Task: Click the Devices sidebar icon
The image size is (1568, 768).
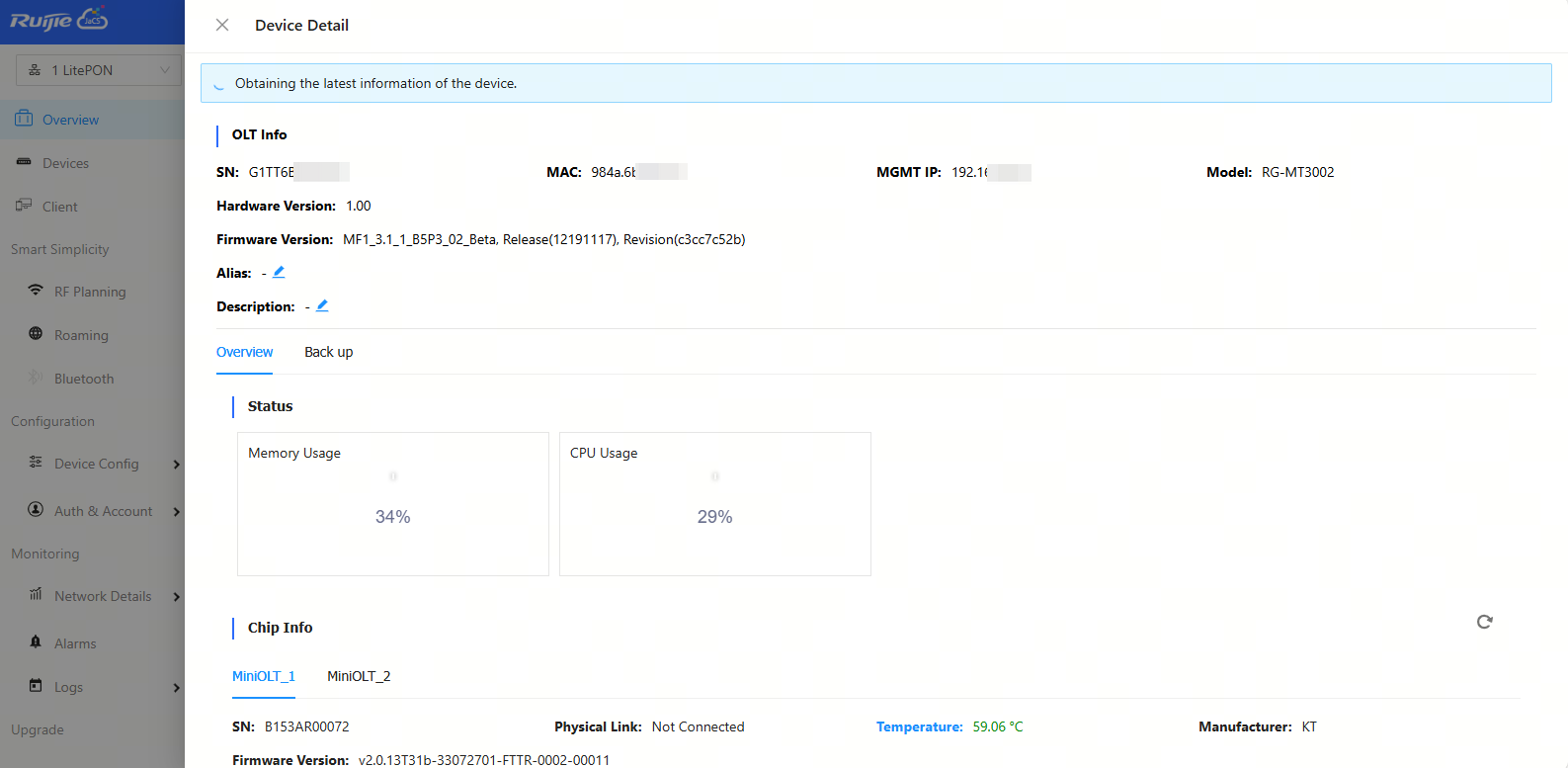Action: (x=24, y=162)
